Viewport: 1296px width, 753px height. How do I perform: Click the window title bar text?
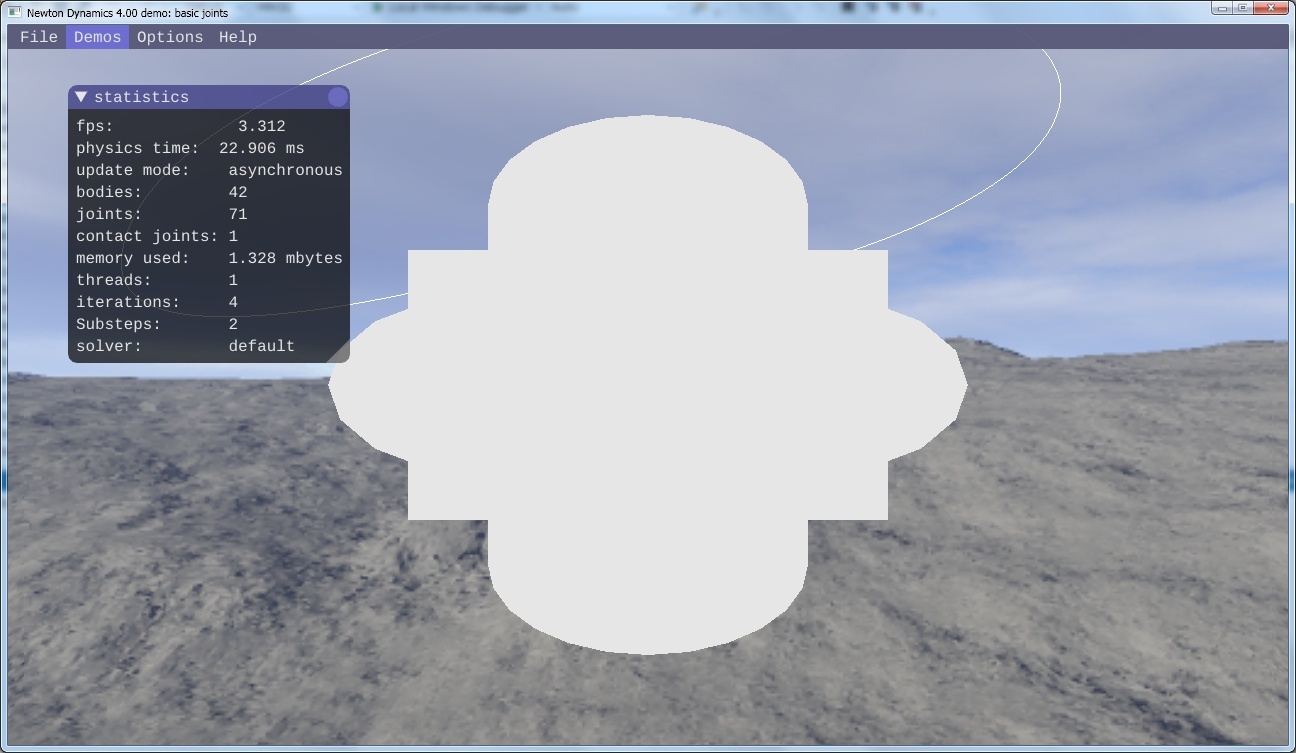127,13
